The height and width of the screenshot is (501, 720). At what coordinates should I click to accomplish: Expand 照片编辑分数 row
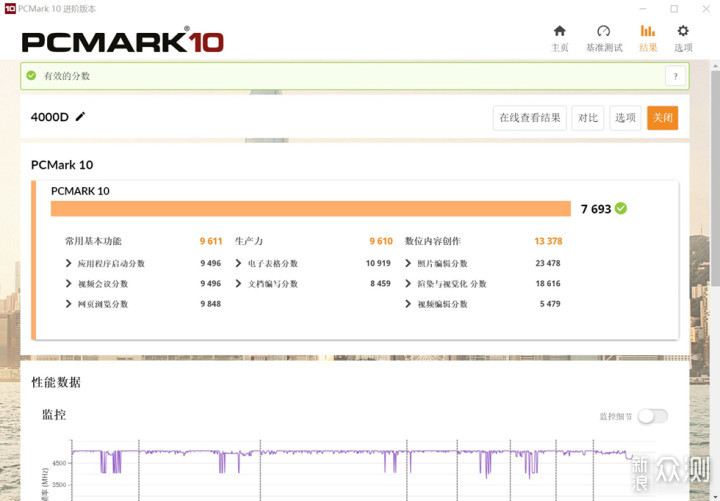[x=408, y=263]
